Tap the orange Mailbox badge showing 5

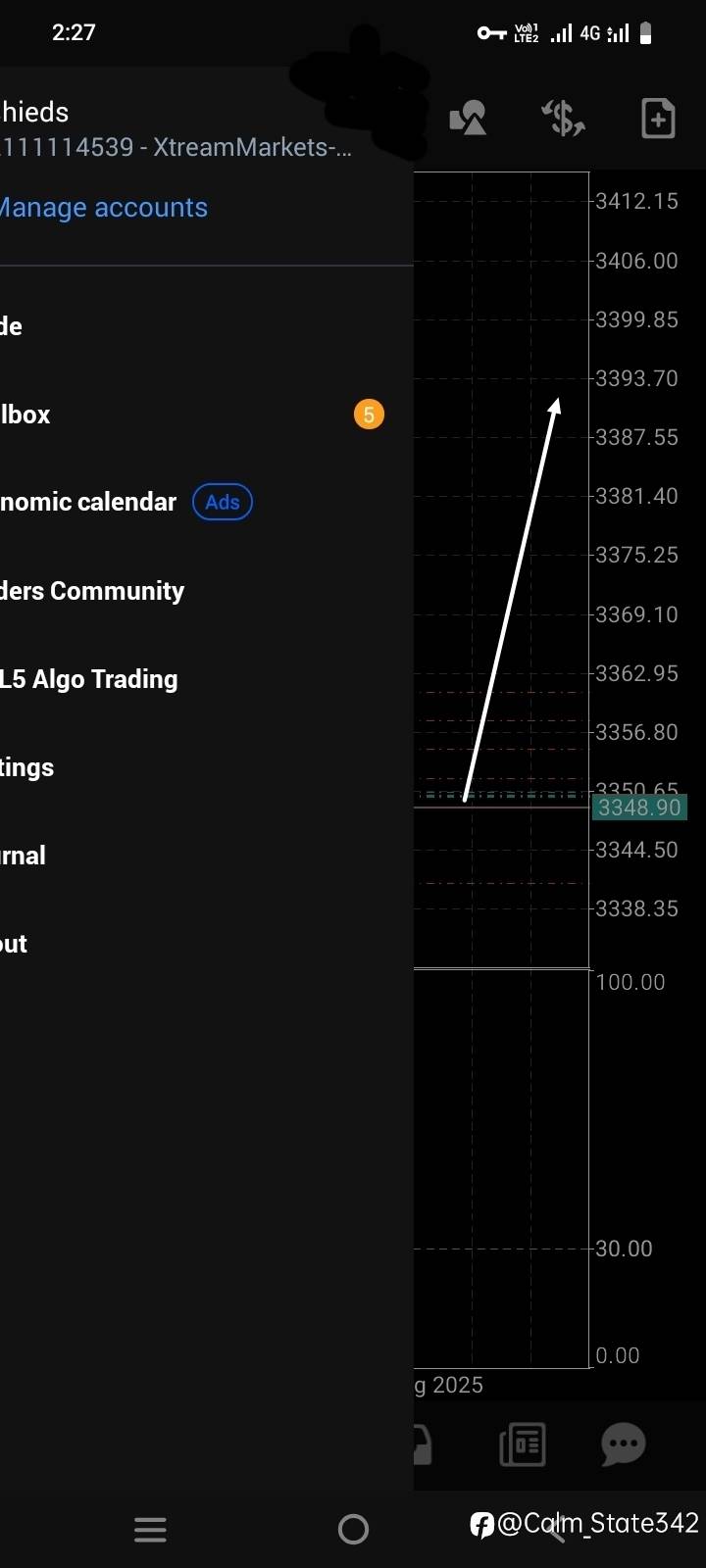pyautogui.click(x=369, y=415)
